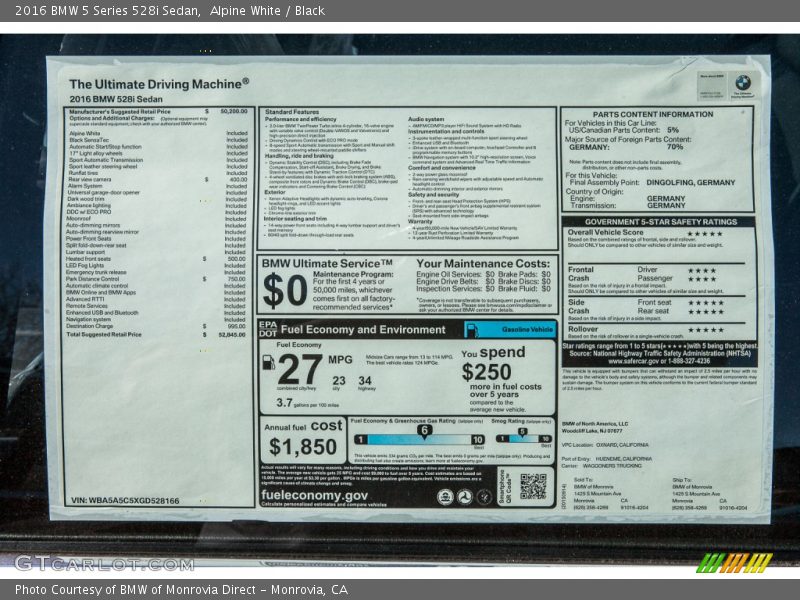Click the third round agency seal near the QR code
Image resolution: width=800 pixels, height=600 pixels.
[484, 496]
